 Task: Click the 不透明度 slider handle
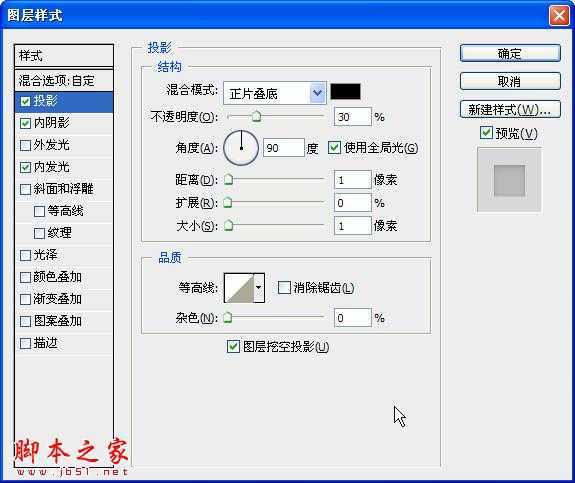(x=256, y=117)
